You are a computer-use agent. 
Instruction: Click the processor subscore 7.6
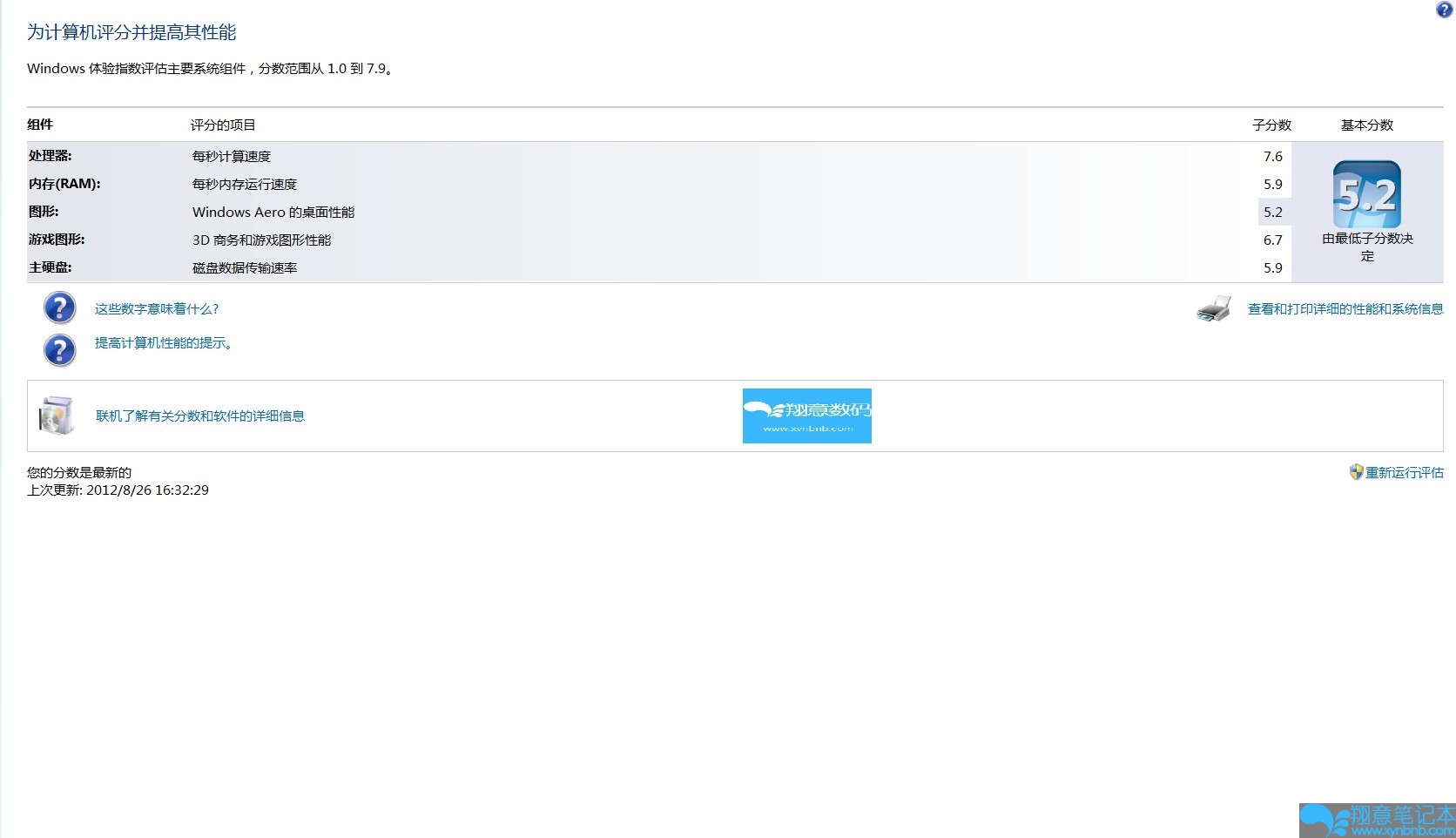(1273, 156)
